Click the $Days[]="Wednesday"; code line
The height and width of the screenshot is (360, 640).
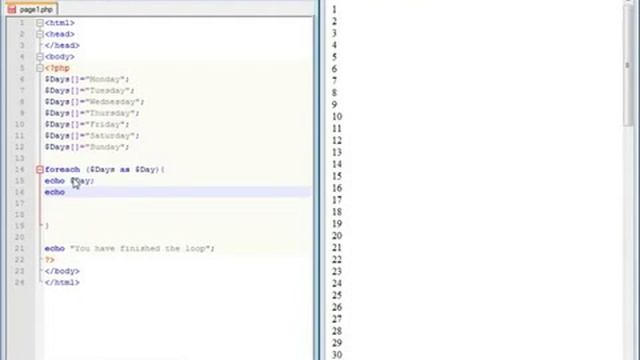tap(94, 102)
